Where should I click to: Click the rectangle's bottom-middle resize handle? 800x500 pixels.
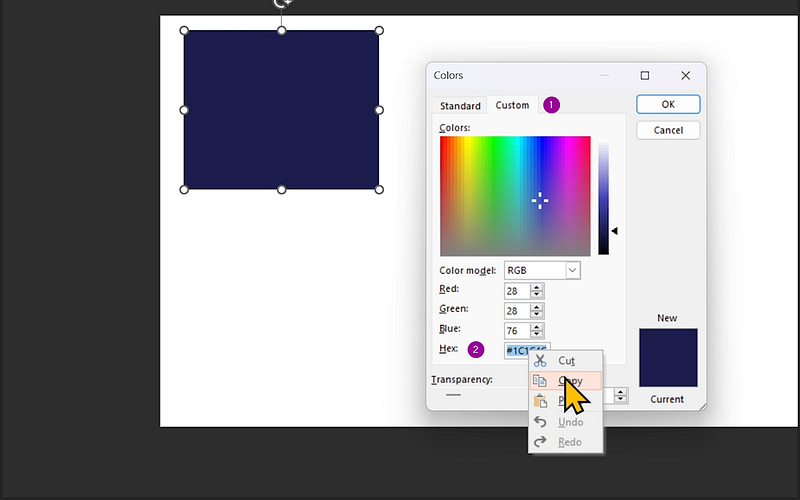pos(282,190)
